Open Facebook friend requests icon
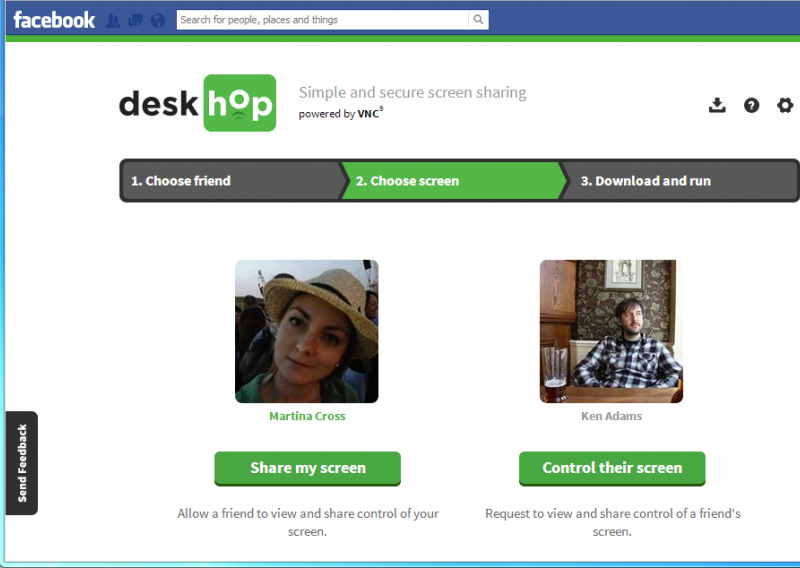800x568 pixels. click(113, 20)
